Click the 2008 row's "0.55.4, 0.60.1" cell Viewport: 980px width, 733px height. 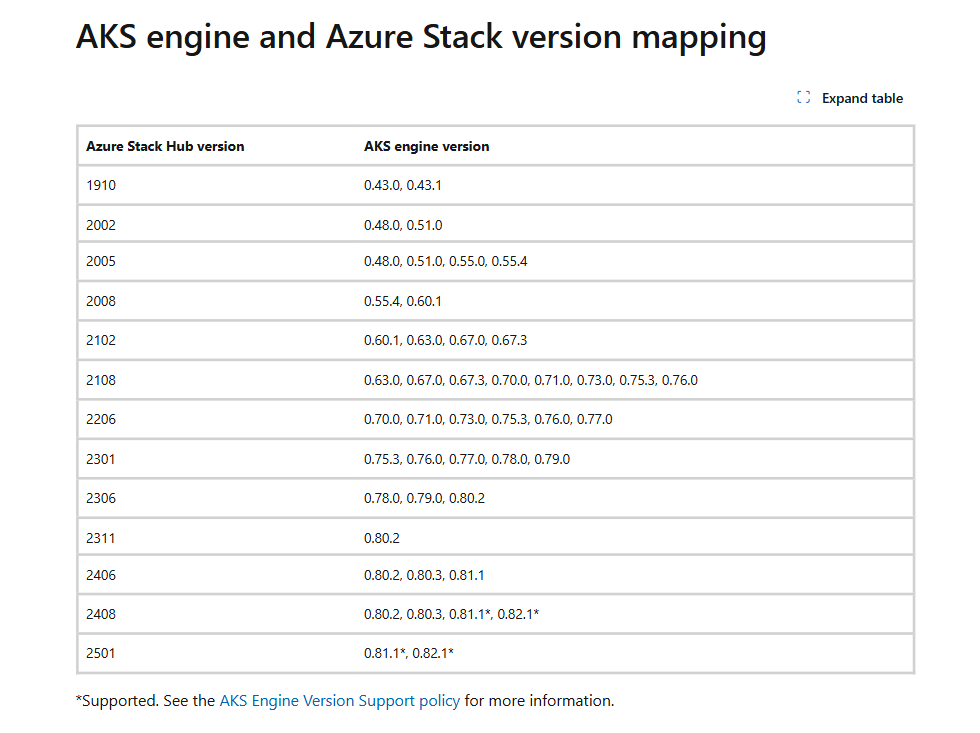click(x=403, y=301)
